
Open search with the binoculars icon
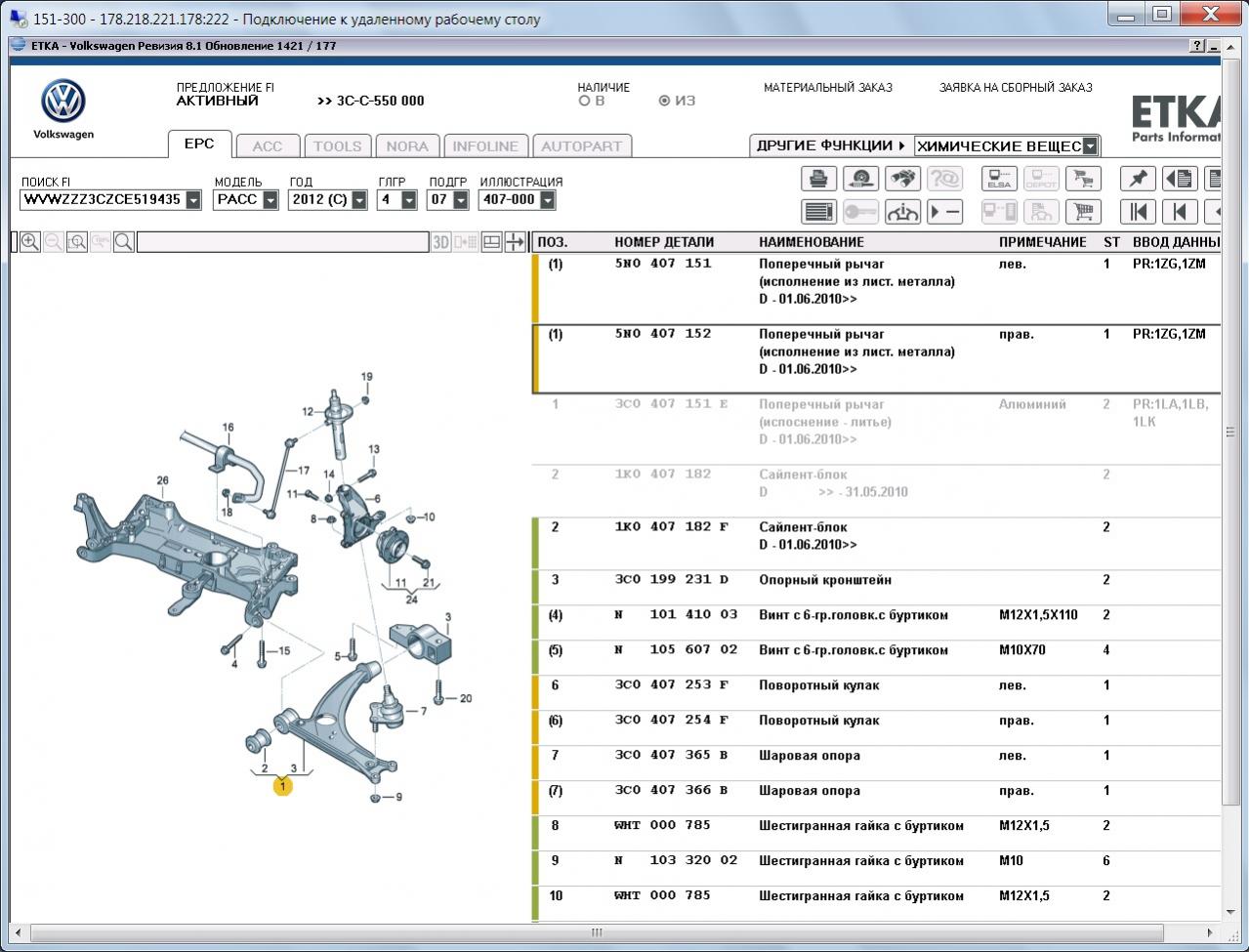[902, 179]
